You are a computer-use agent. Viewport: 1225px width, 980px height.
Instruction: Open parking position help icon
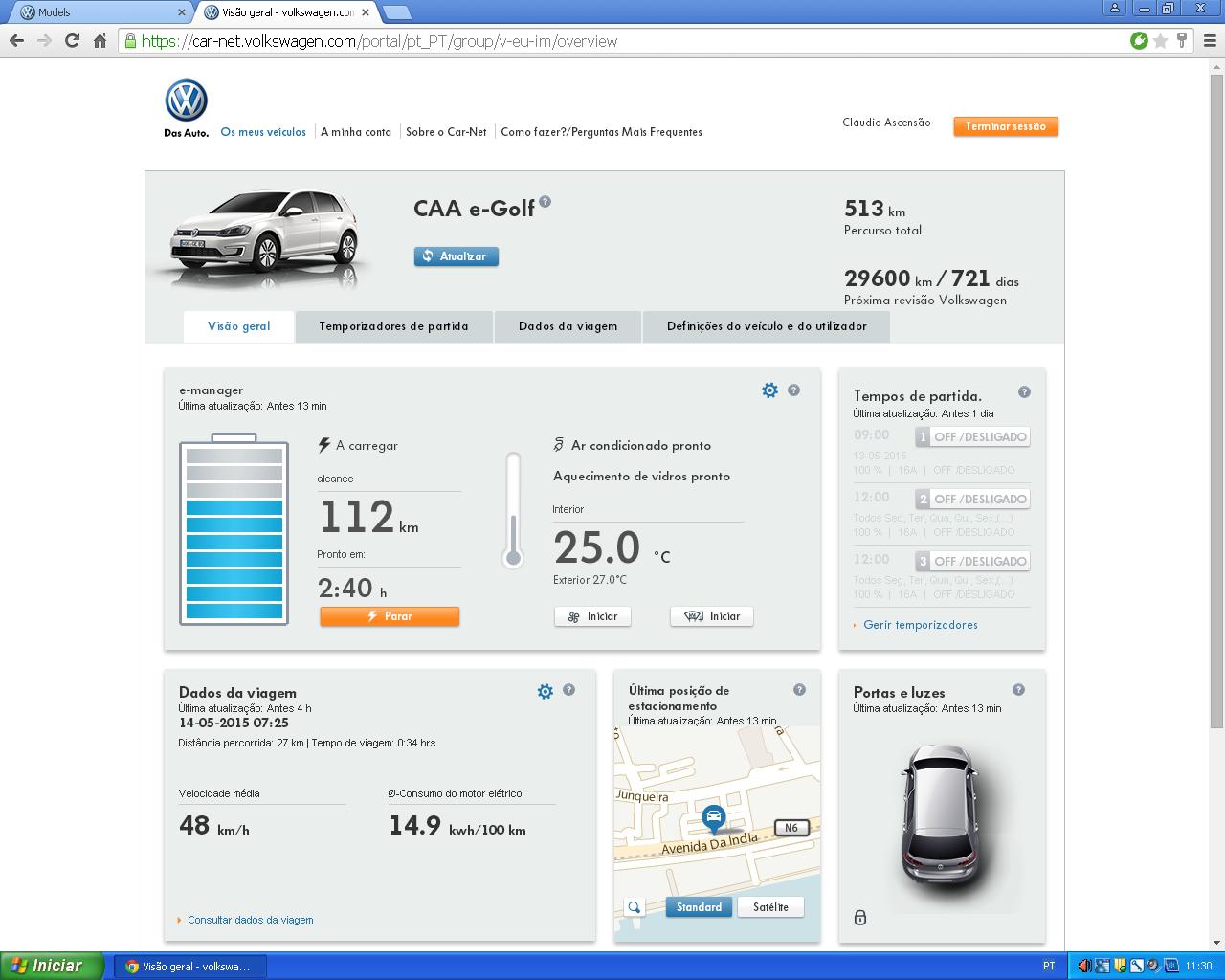point(799,690)
